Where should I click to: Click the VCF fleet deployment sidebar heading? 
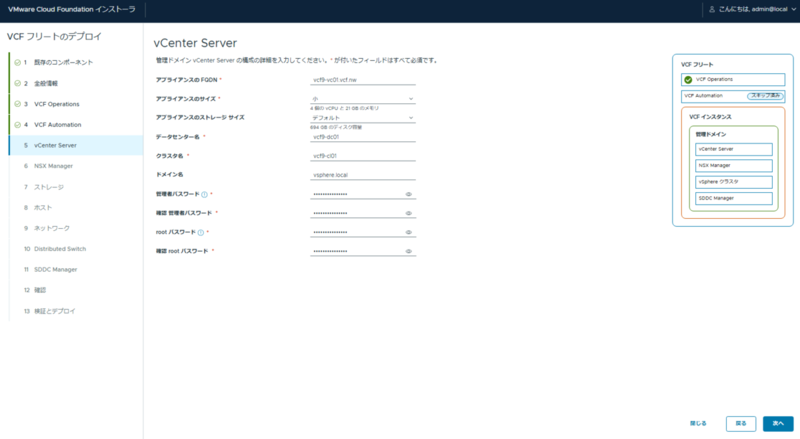pos(54,37)
